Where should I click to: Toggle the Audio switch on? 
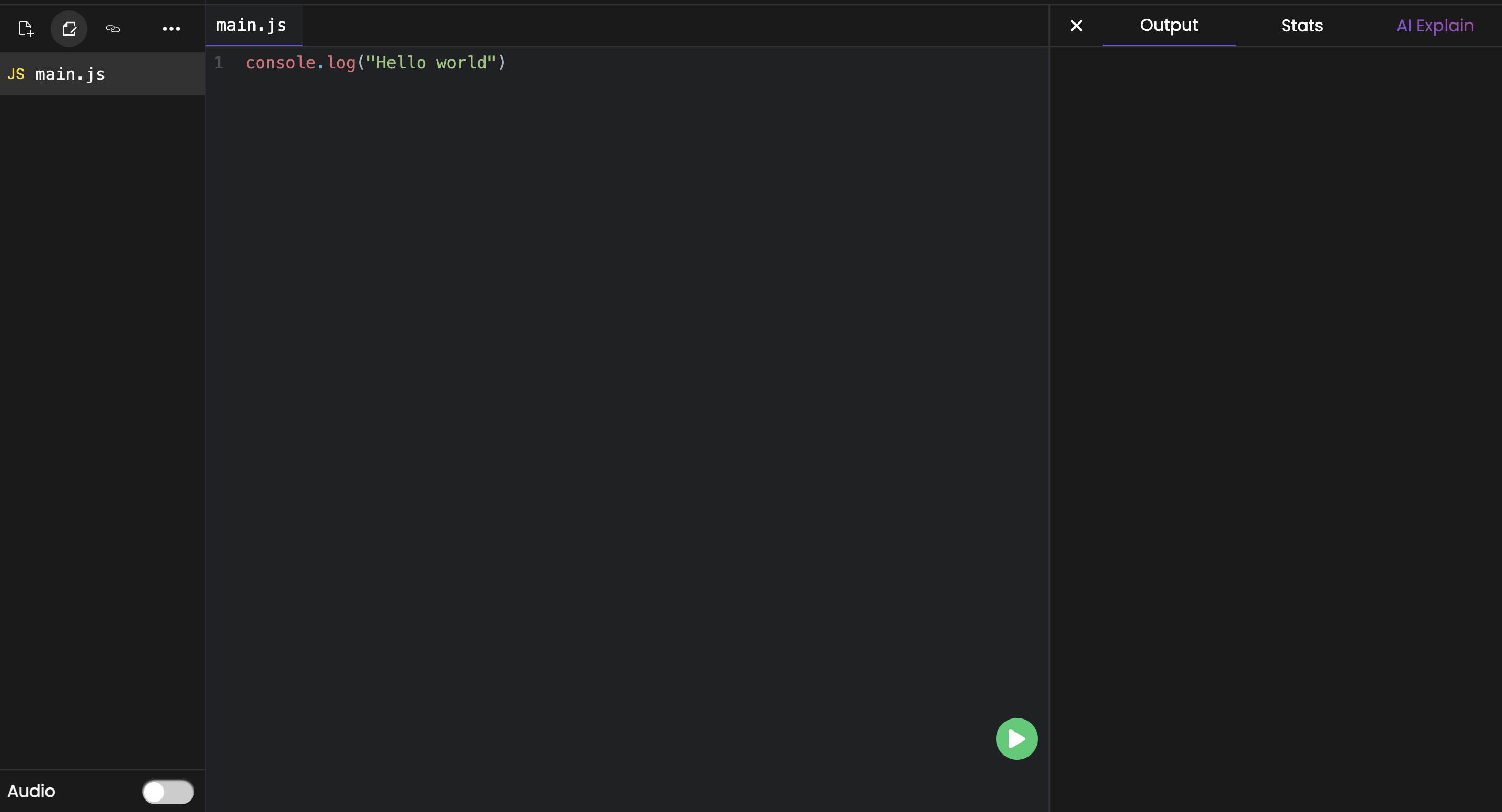(x=168, y=792)
